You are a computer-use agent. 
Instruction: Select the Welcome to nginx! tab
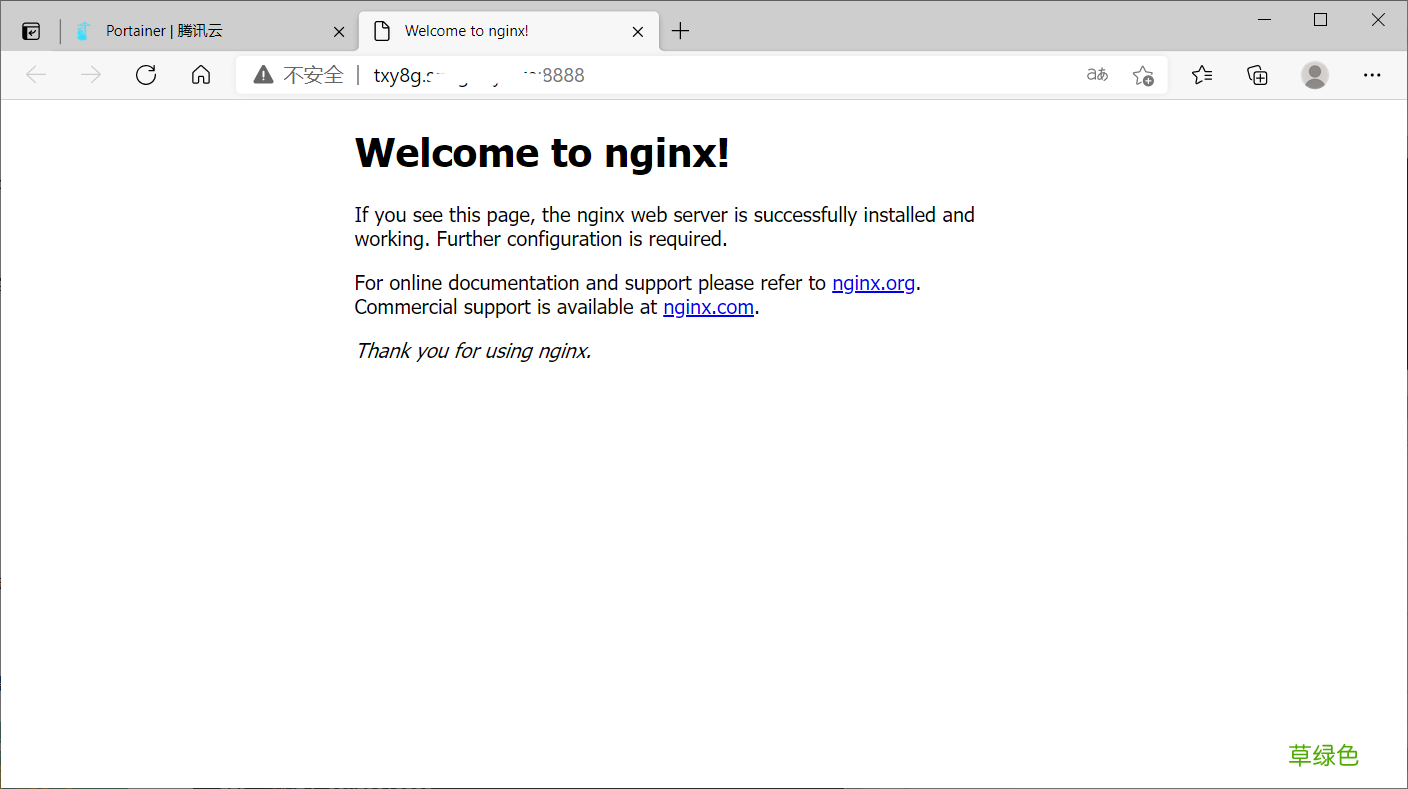tap(490, 31)
